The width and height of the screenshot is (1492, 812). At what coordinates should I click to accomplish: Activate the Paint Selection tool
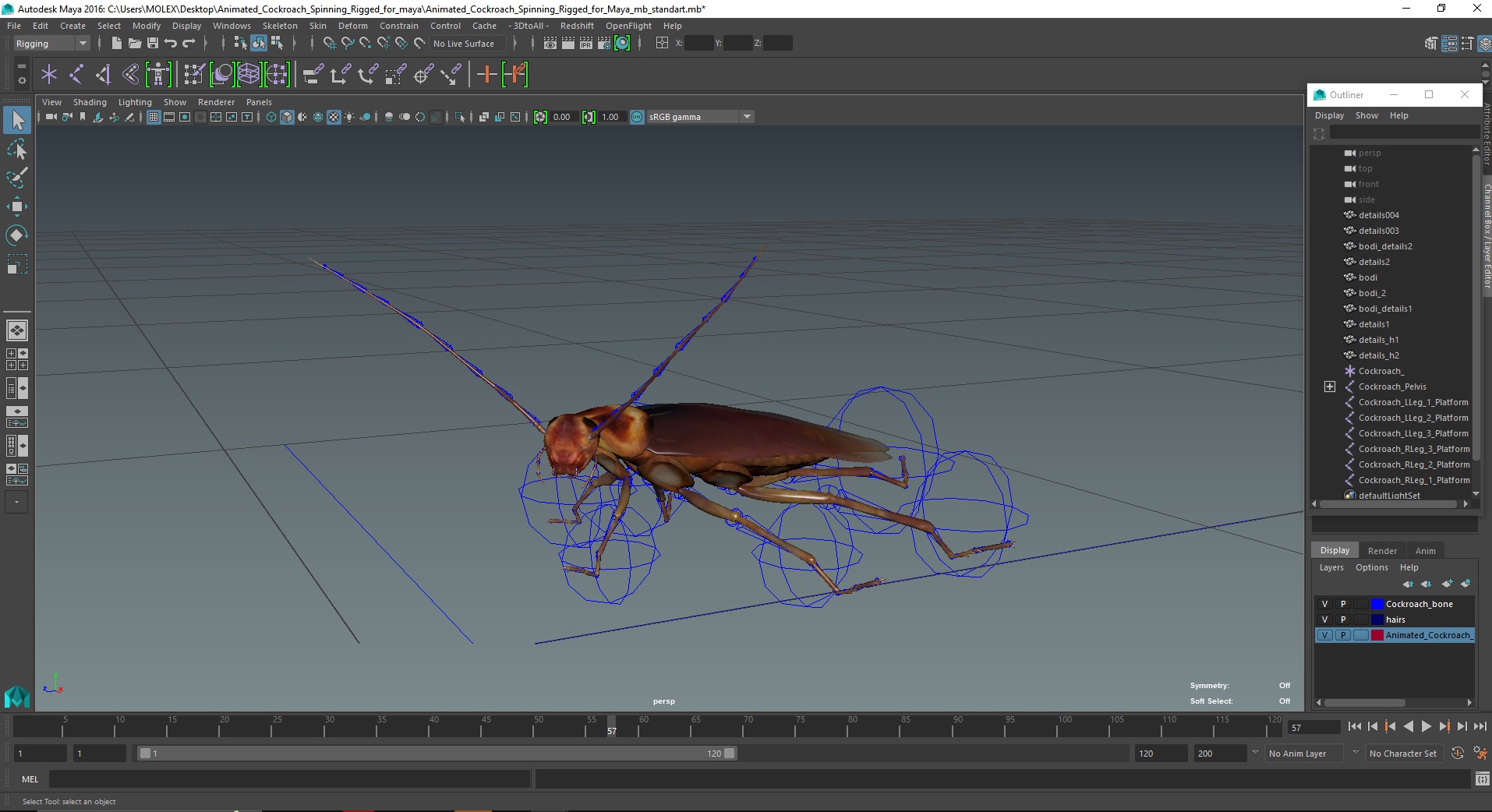pos(17,178)
